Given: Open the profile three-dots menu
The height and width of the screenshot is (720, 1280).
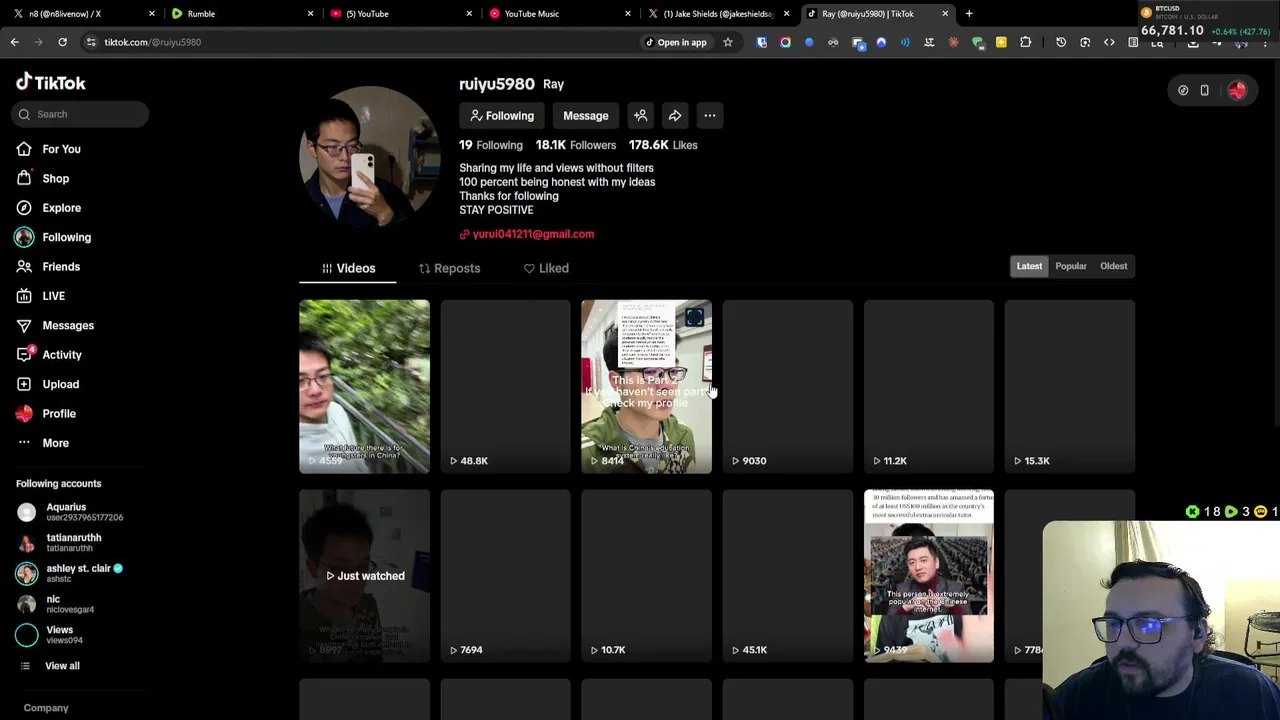Looking at the screenshot, I should tap(709, 116).
